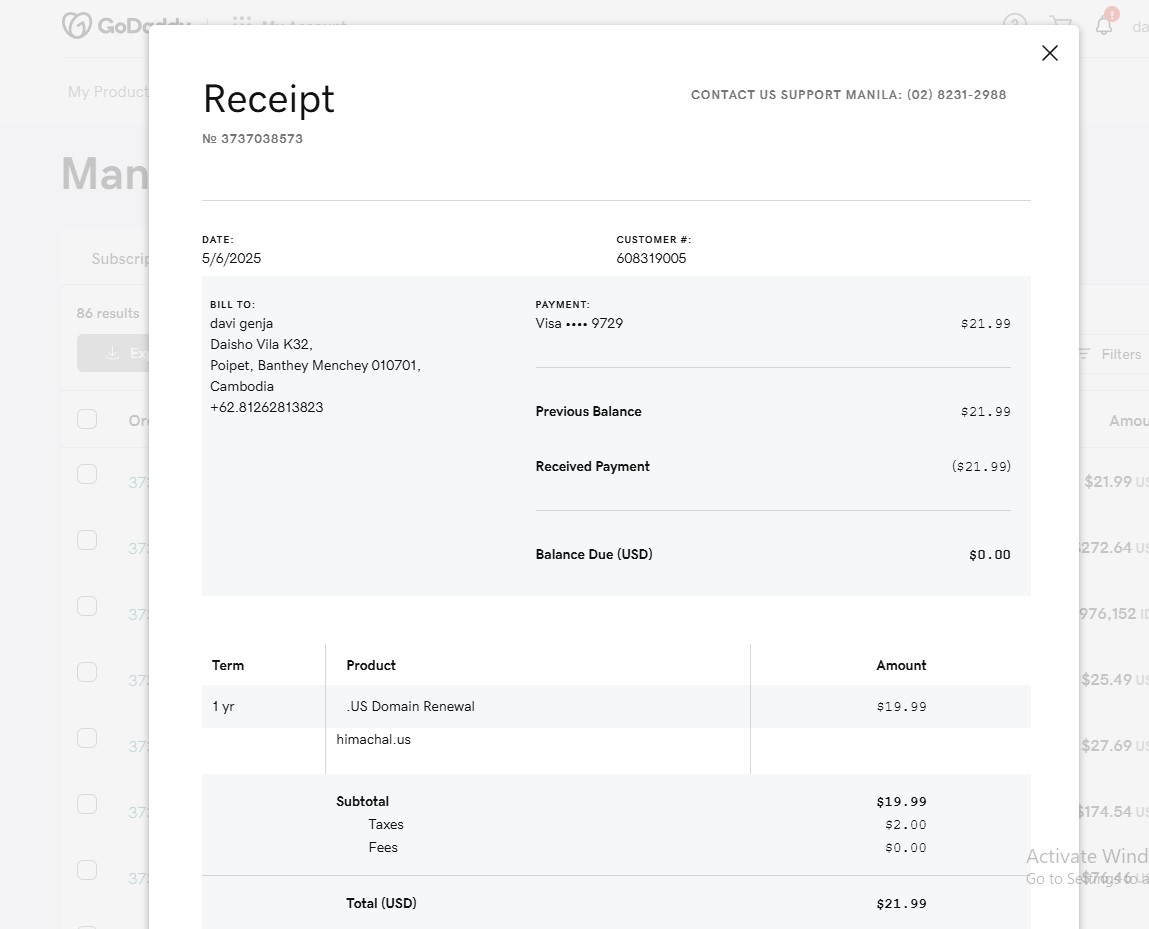1149x929 pixels.
Task: Close the receipt dialog with the X
Action: click(1049, 53)
